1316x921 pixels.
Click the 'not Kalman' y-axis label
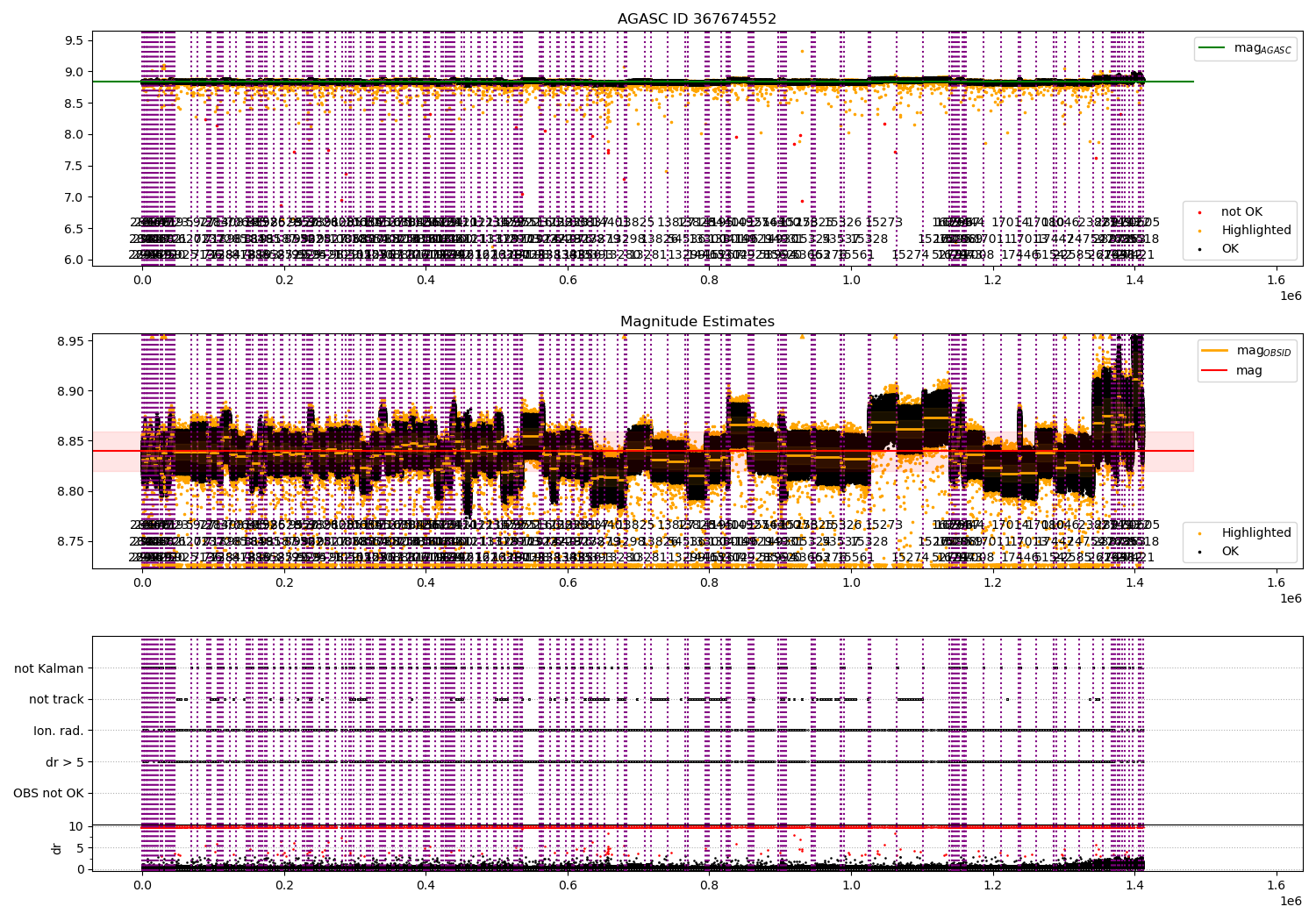[49, 668]
